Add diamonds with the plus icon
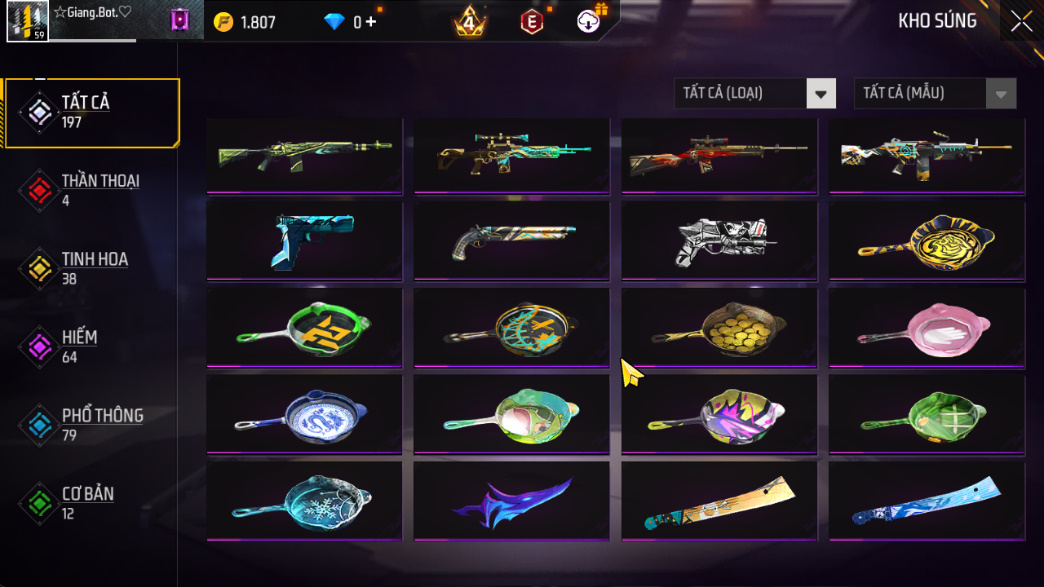Screen dimensions: 1044x587 371,22
